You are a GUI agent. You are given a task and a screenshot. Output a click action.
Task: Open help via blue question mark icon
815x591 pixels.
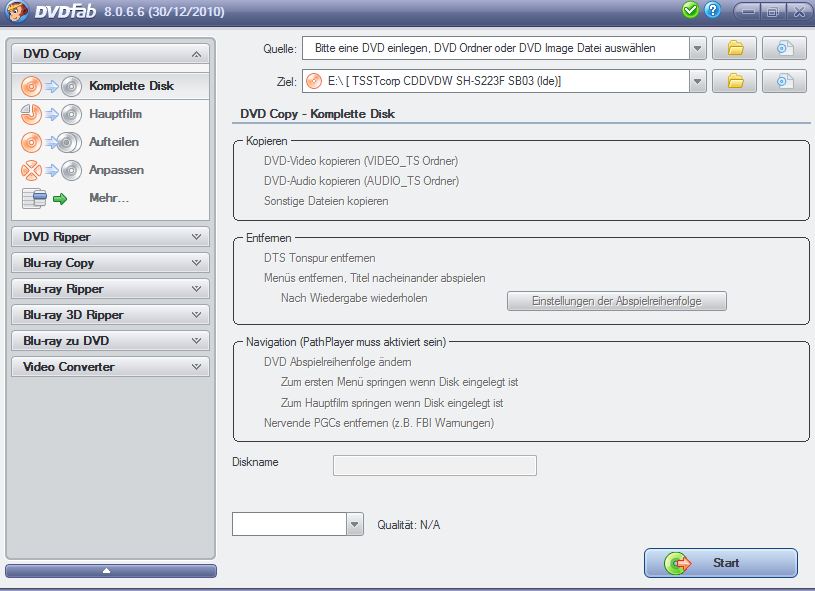point(713,10)
